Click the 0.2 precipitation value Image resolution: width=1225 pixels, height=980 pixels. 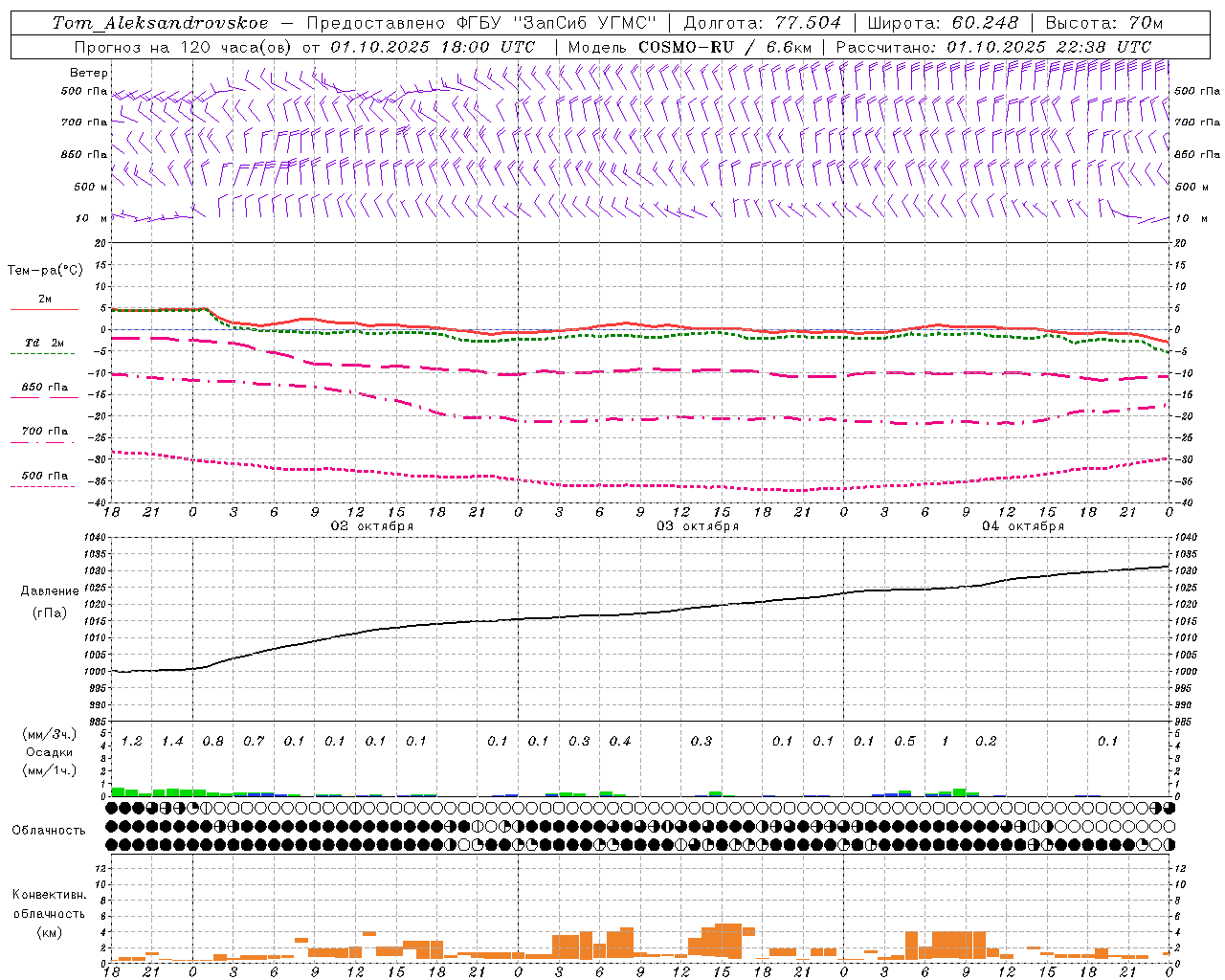click(x=986, y=742)
